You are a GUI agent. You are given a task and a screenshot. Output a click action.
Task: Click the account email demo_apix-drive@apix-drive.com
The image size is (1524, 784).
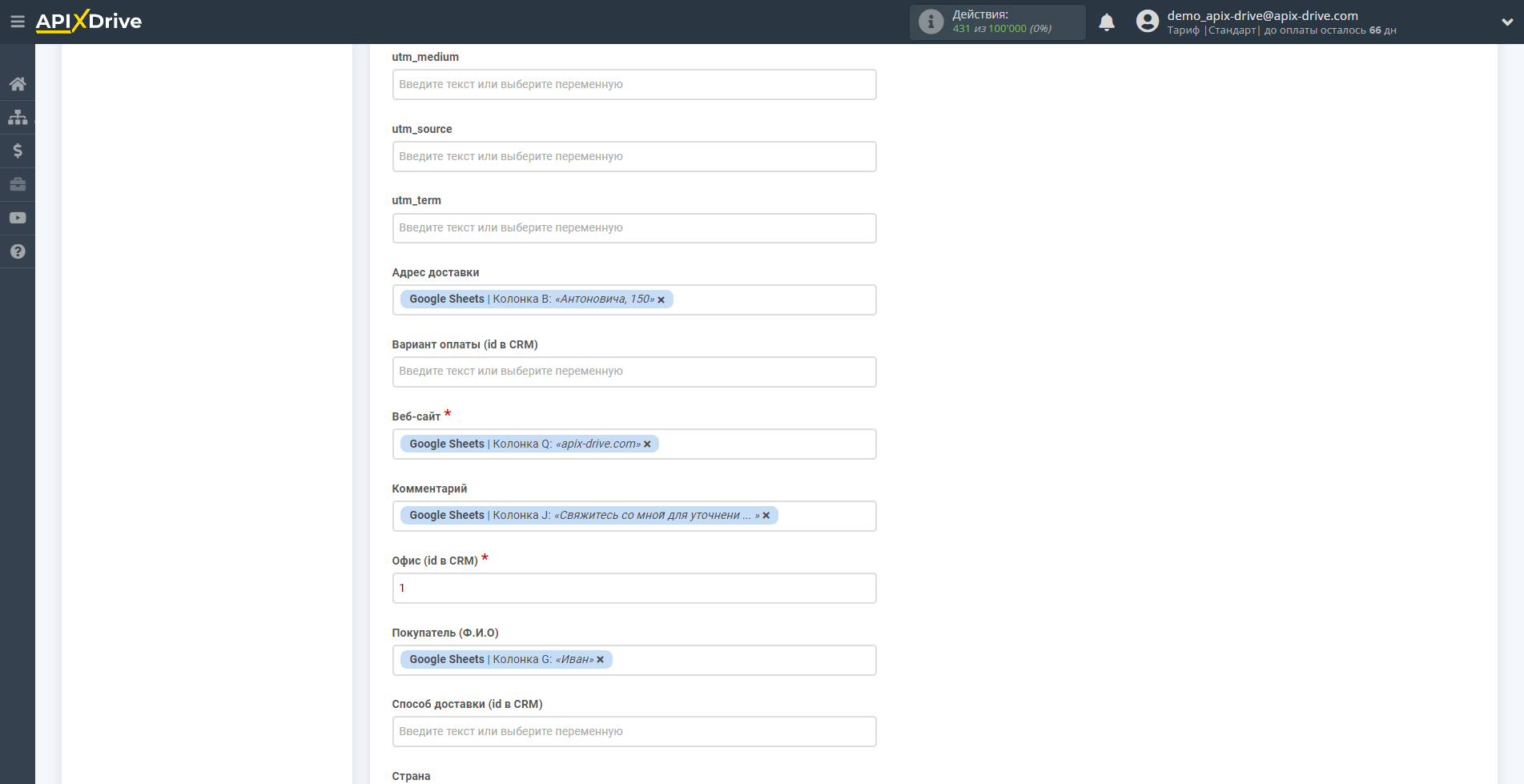click(x=1262, y=15)
